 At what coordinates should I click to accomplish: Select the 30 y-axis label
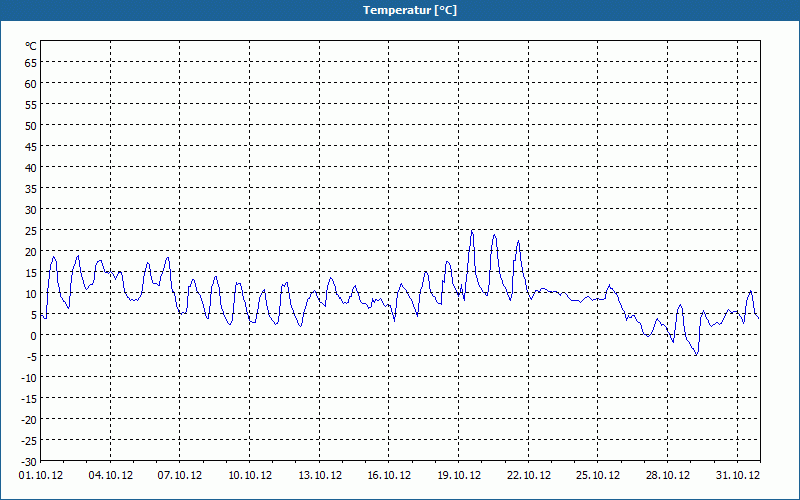point(31,210)
